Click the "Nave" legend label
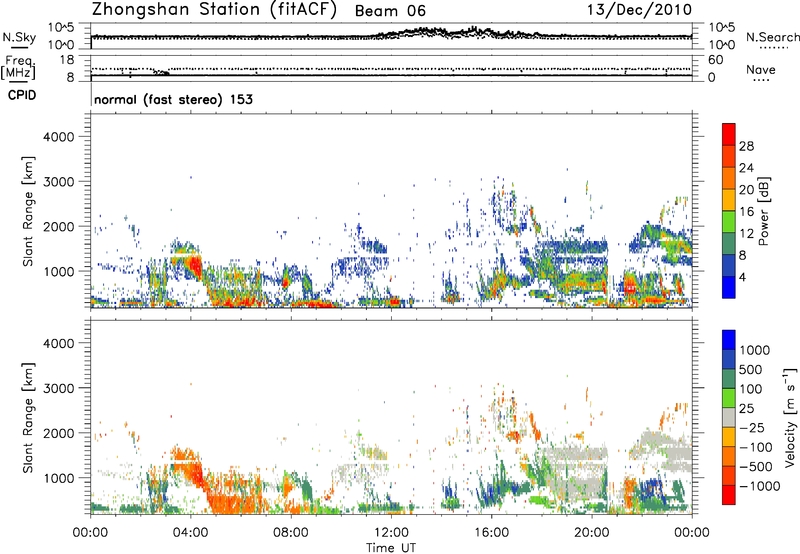This screenshot has height=554, width=800. [761, 70]
